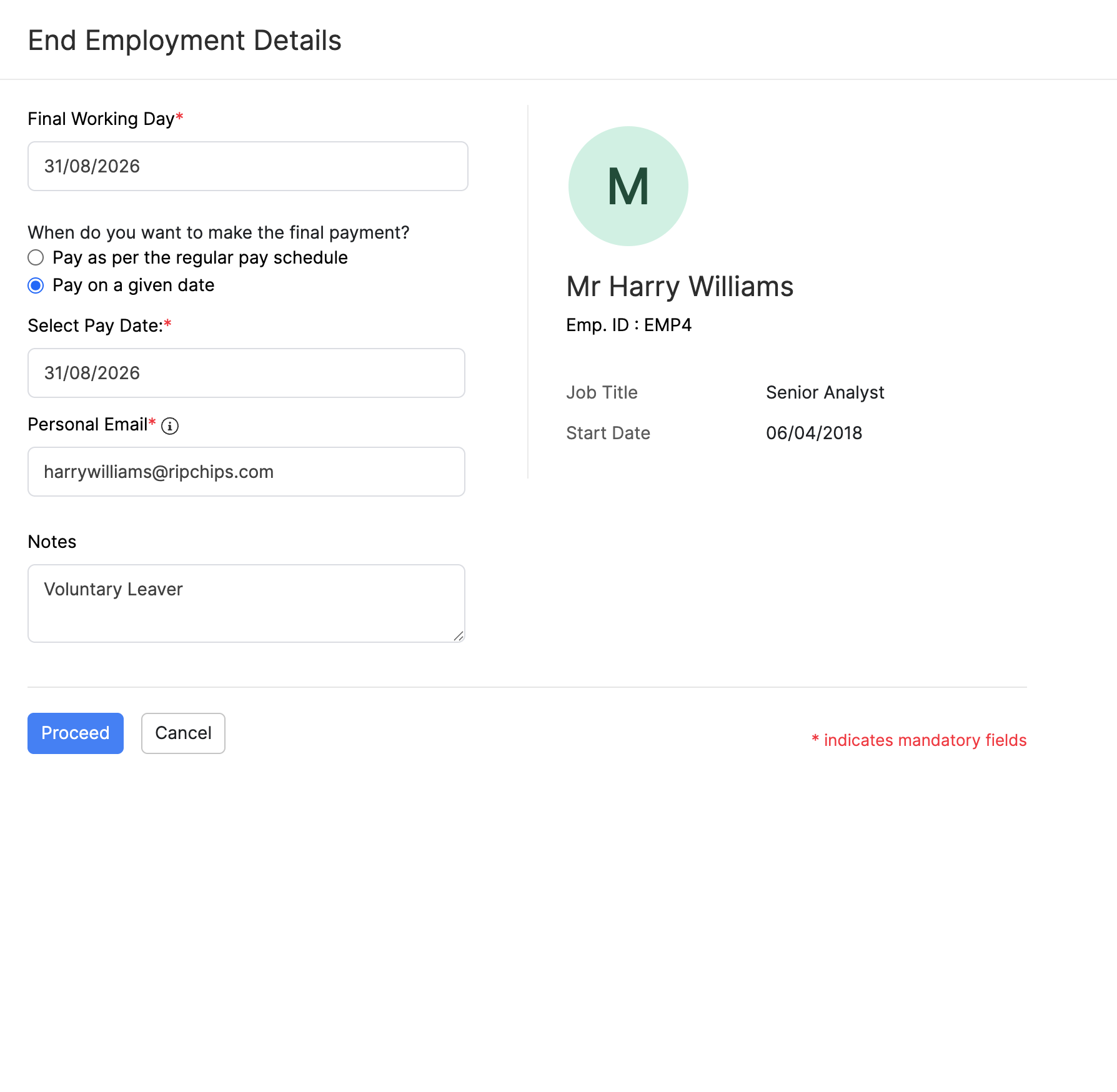Click the name Mr Harry Williams
The height and width of the screenshot is (1092, 1117).
click(x=680, y=287)
